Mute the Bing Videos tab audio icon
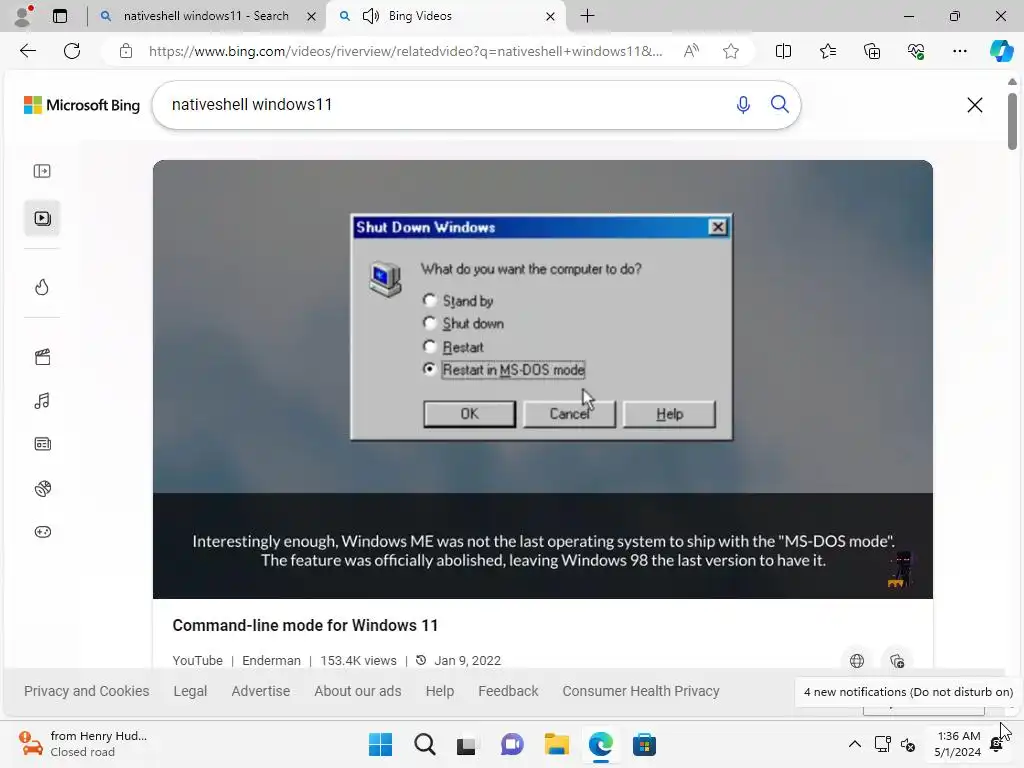The width and height of the screenshot is (1024, 768). [370, 16]
